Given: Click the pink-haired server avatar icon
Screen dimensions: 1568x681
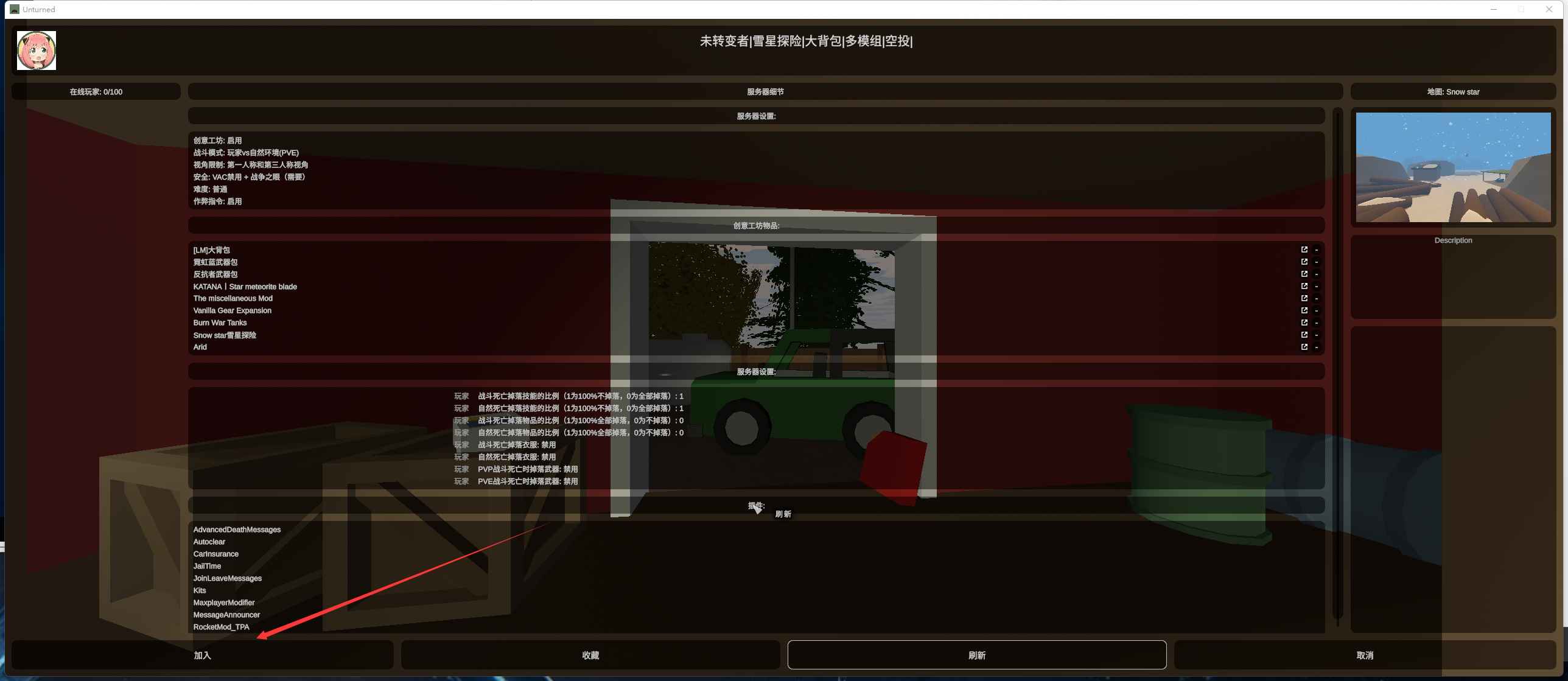Looking at the screenshot, I should tap(37, 51).
